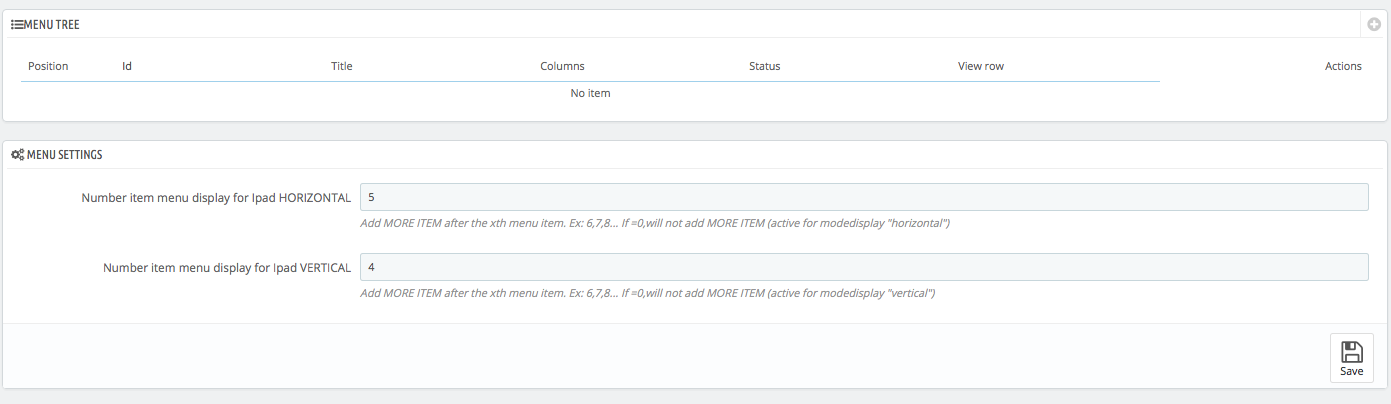The image size is (1391, 404).
Task: Click the "No item" empty table row
Action: click(590, 93)
